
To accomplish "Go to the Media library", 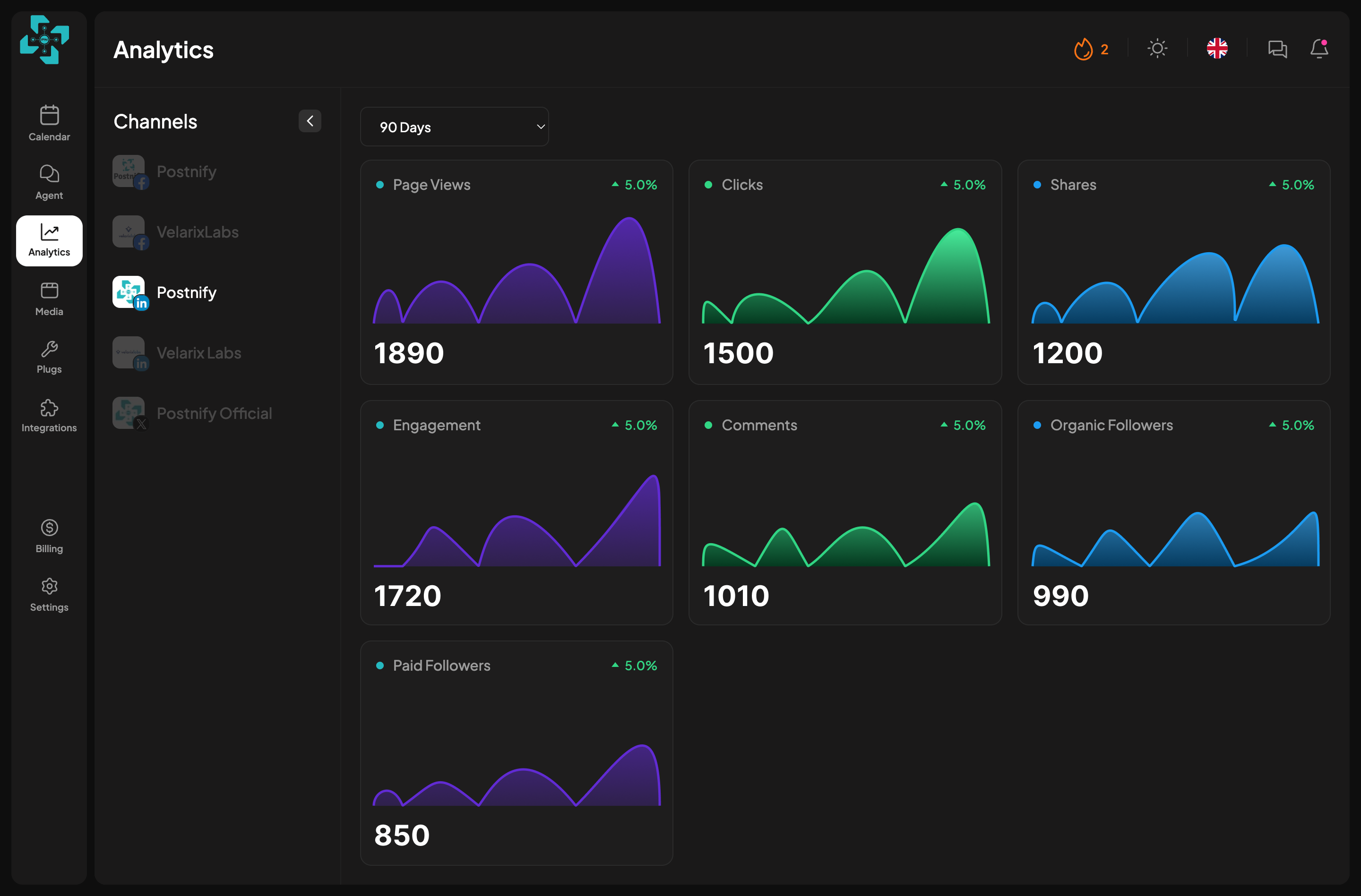I will coord(49,299).
